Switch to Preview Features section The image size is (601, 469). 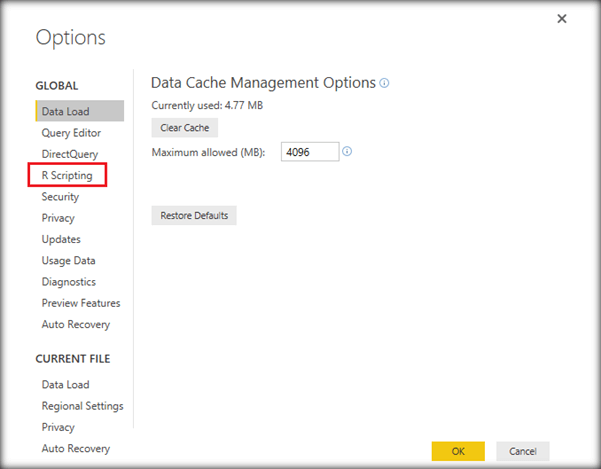point(80,303)
